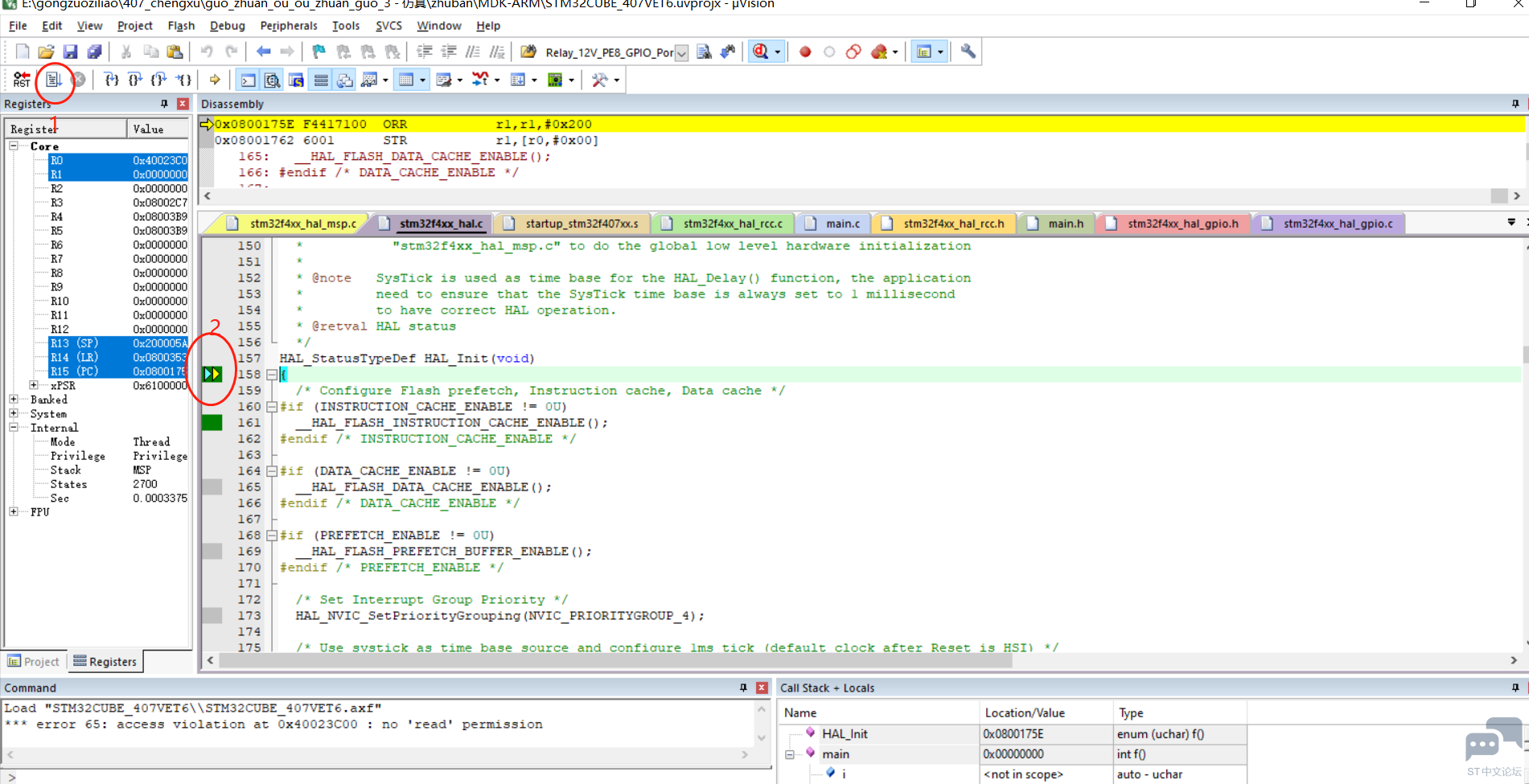Switch to the Project tab

point(34,662)
